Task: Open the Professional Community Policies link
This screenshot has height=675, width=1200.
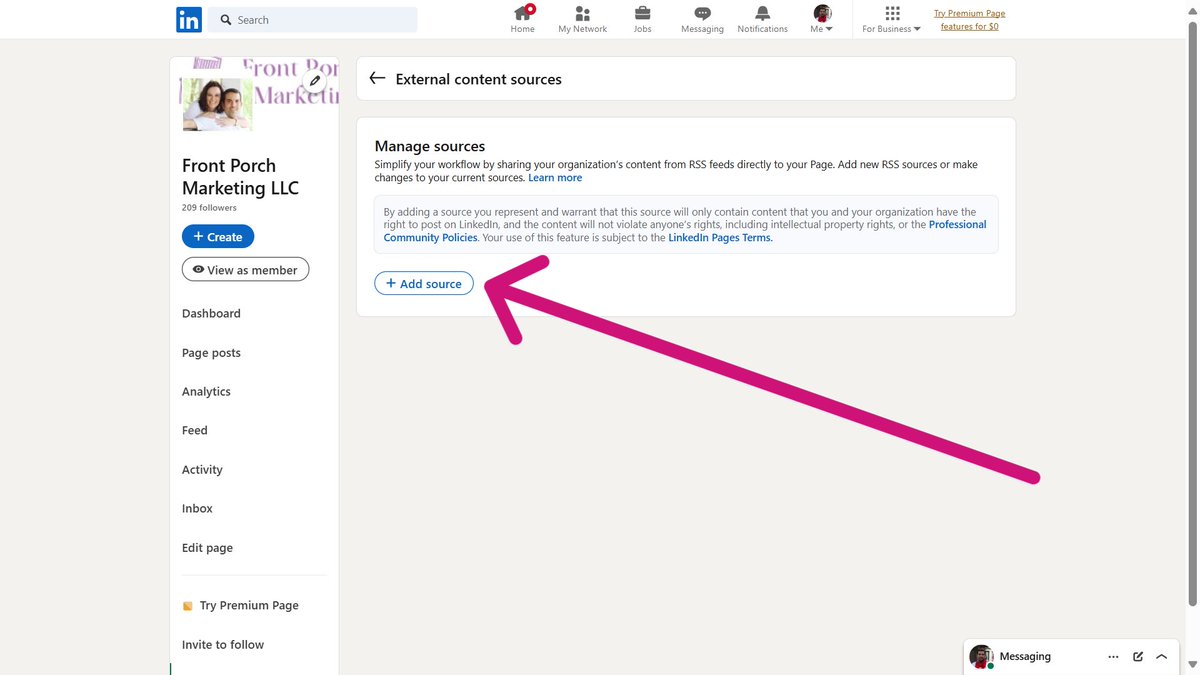Action: (685, 231)
